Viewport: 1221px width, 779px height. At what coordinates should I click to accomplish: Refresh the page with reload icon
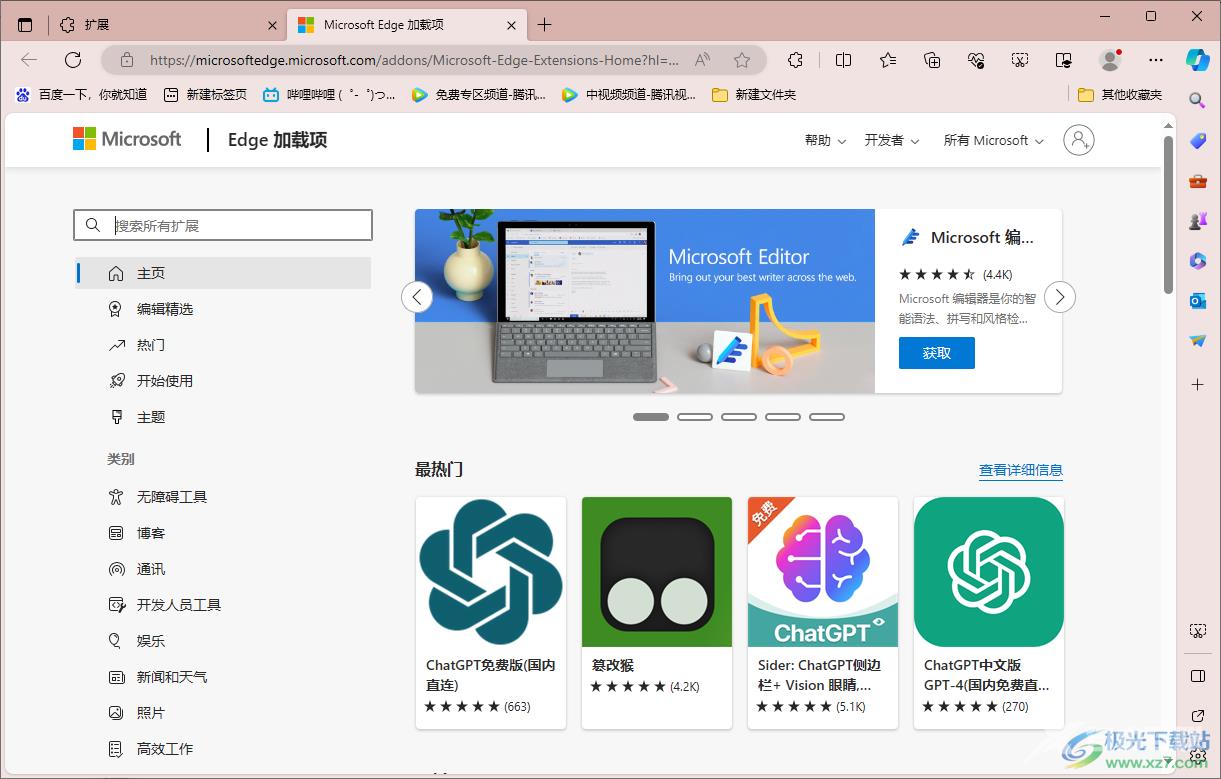tap(73, 60)
